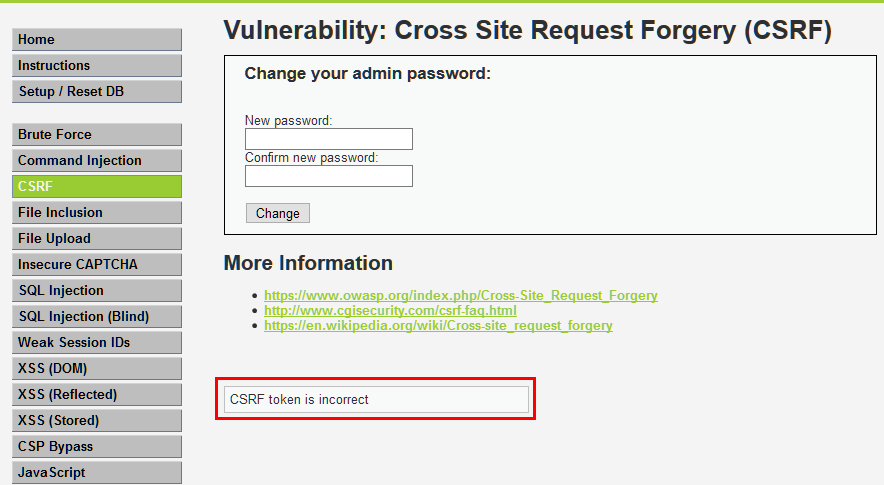Open the OWASP Cross-Site Request Forgery link
The width and height of the screenshot is (884, 485).
click(461, 296)
